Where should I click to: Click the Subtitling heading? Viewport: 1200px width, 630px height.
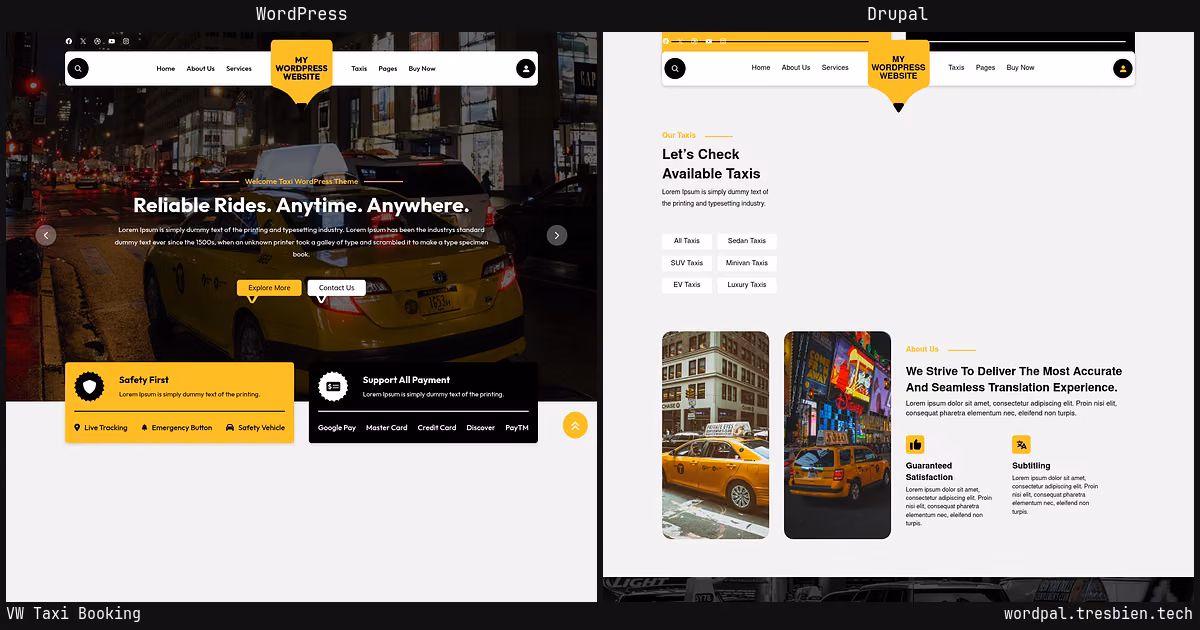1031,466
